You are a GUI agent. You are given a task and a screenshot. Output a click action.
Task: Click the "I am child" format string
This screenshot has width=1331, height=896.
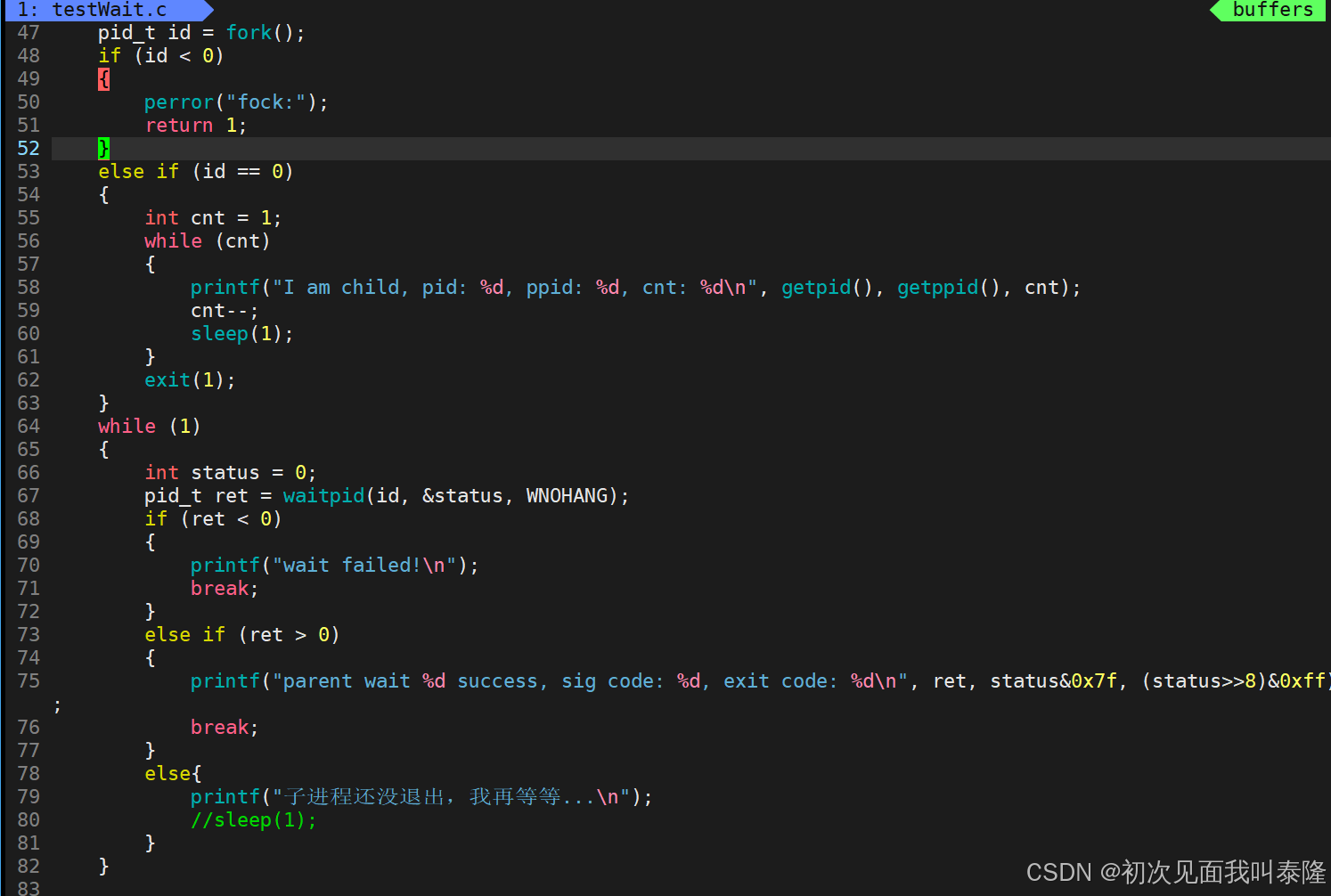[515, 288]
